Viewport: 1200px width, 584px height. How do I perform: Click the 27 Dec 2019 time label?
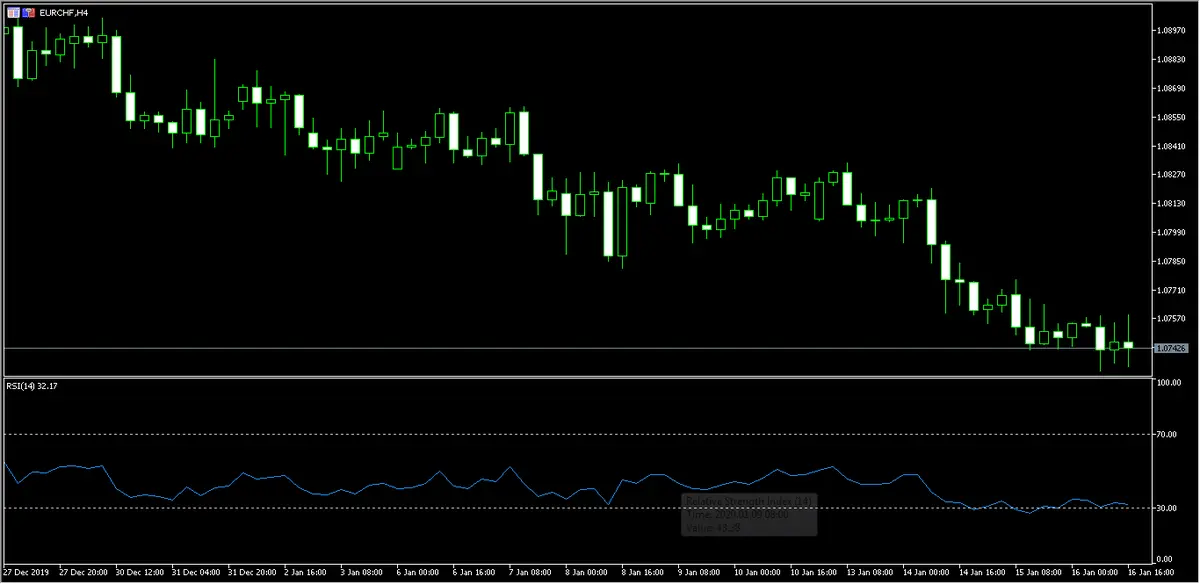[x=24, y=574]
